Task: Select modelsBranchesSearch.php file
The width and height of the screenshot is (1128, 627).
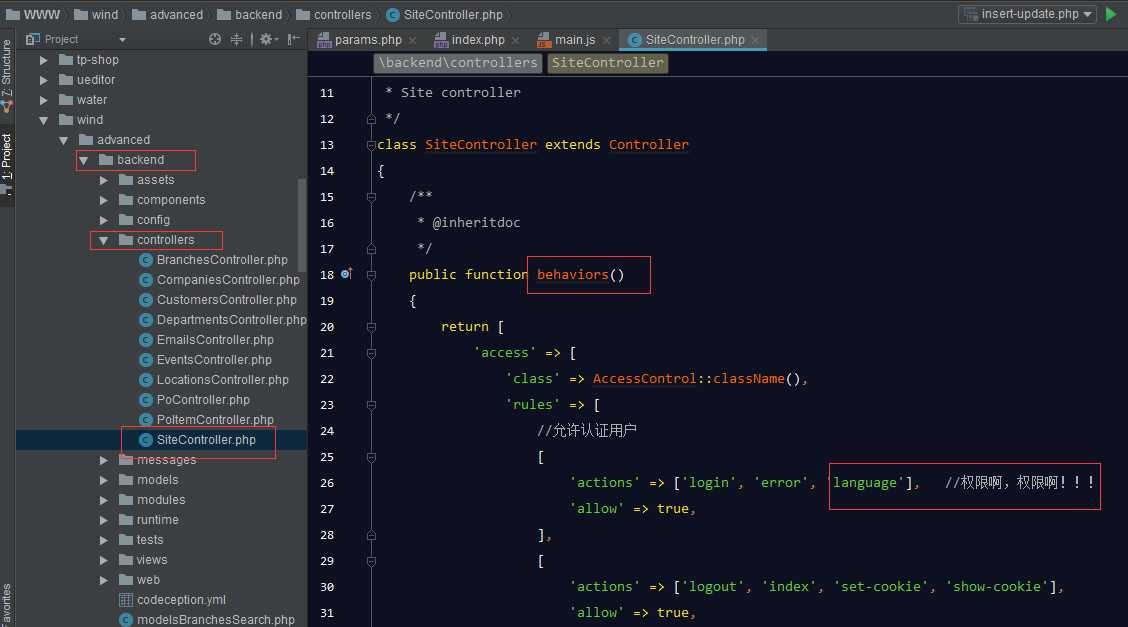Action: pyautogui.click(x=207, y=620)
